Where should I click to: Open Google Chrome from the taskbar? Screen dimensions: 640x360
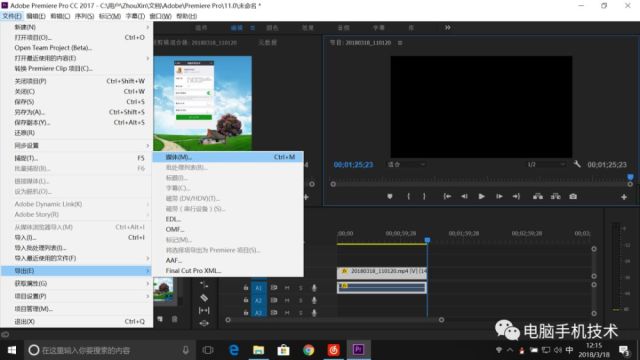[x=309, y=350]
